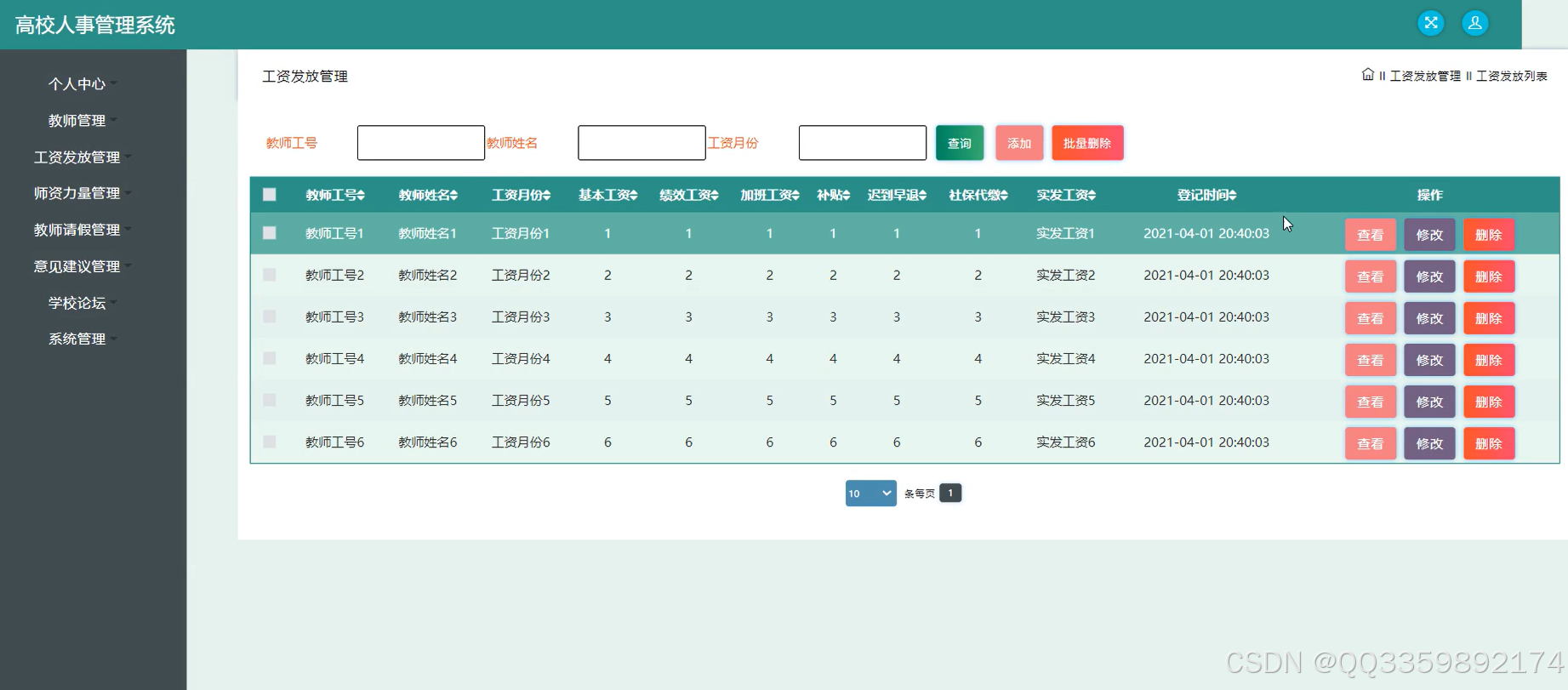1568x690 pixels.
Task: View details of 教师工号5 row
Action: pos(1370,402)
